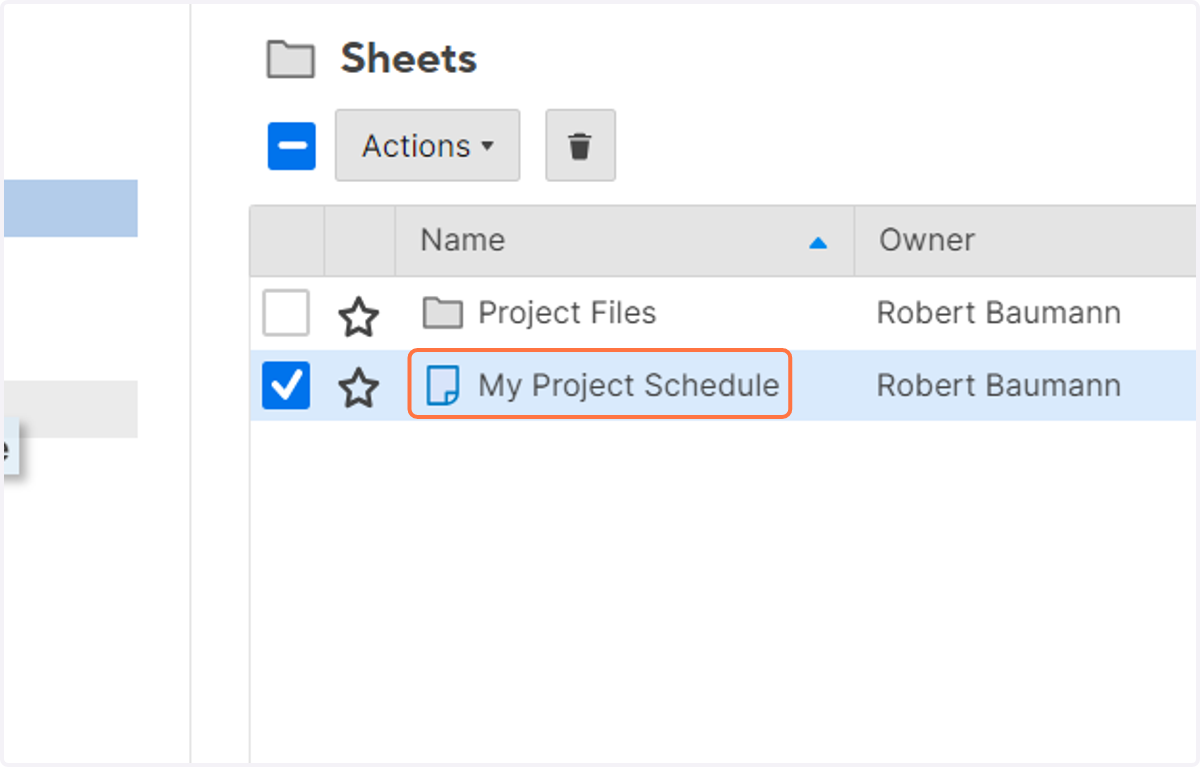Click the Sheets folder icon in header

pyautogui.click(x=291, y=60)
